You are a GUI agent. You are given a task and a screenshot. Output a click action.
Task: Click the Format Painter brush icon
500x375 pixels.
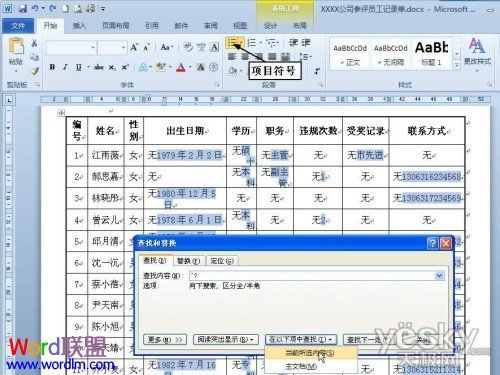pyautogui.click(x=34, y=71)
